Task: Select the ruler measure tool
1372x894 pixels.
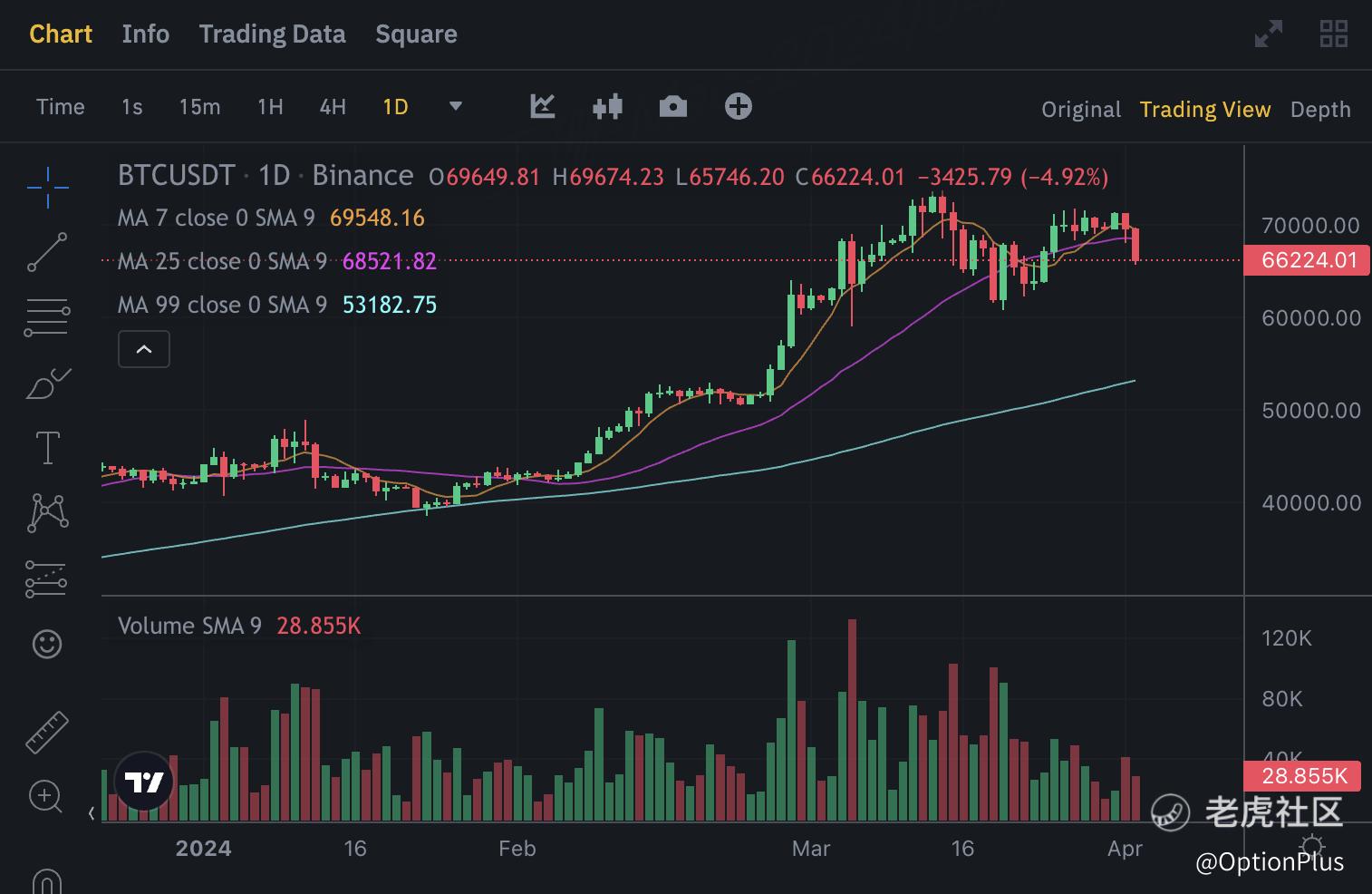Action: tap(47, 733)
